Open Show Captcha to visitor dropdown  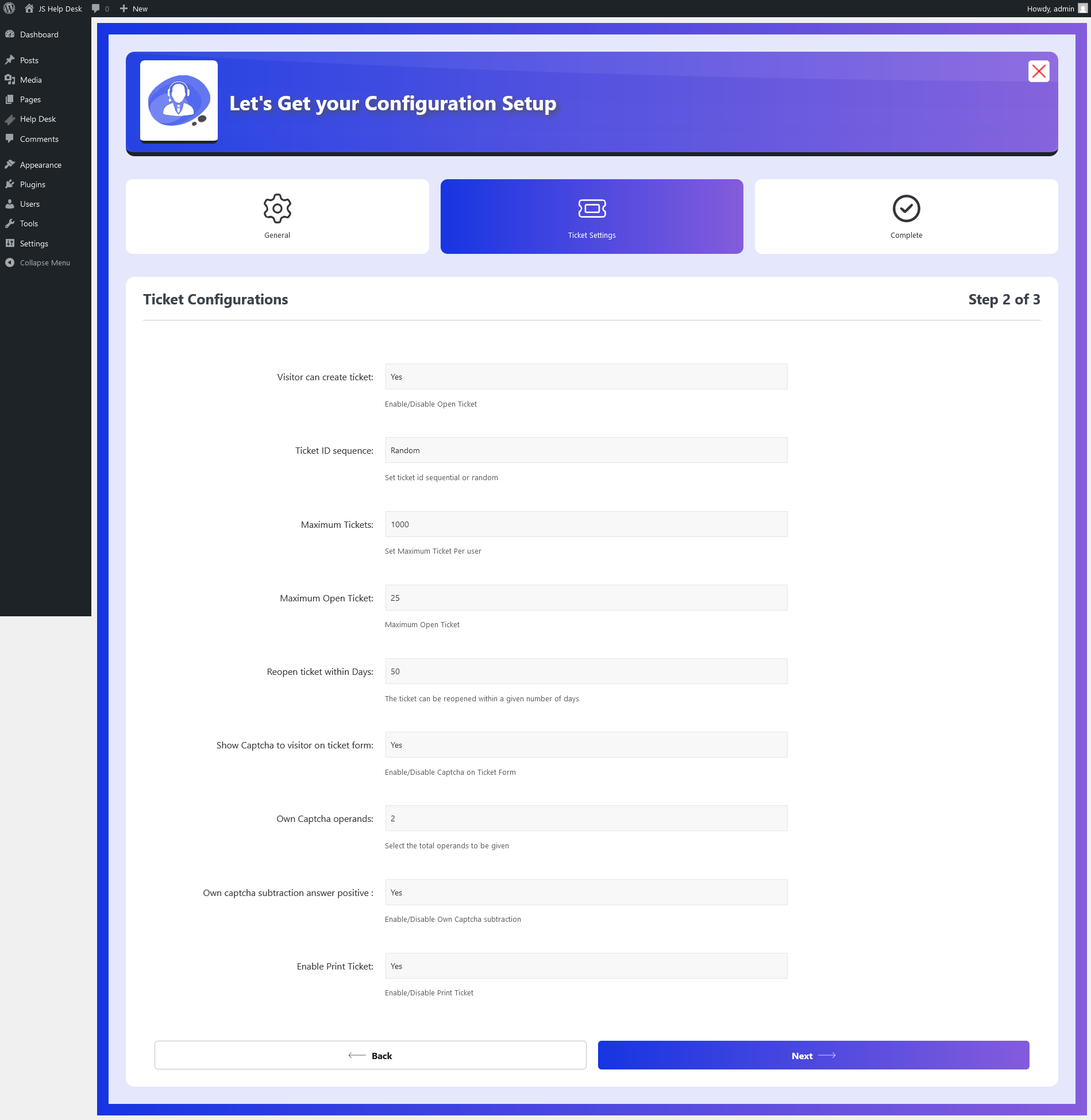(x=585, y=745)
